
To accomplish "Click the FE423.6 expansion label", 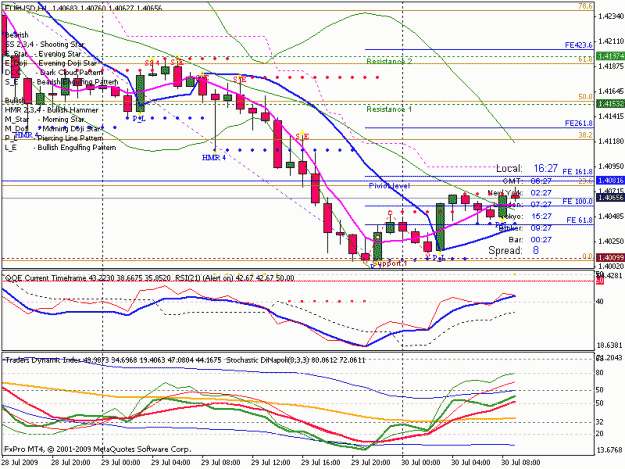I will (578, 45).
